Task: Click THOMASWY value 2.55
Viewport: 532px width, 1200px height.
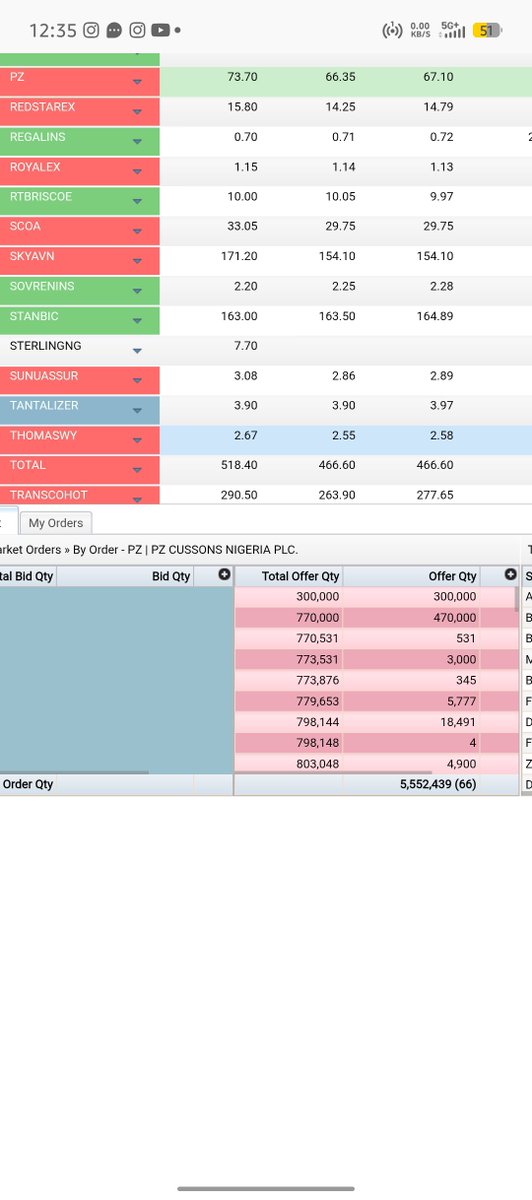Action: click(343, 436)
